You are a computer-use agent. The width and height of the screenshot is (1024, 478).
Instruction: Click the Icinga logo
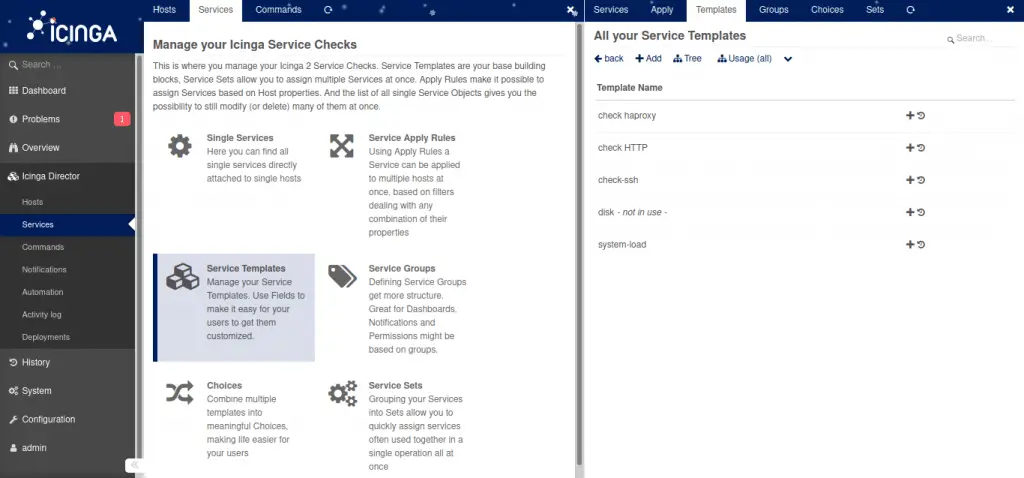point(72,27)
